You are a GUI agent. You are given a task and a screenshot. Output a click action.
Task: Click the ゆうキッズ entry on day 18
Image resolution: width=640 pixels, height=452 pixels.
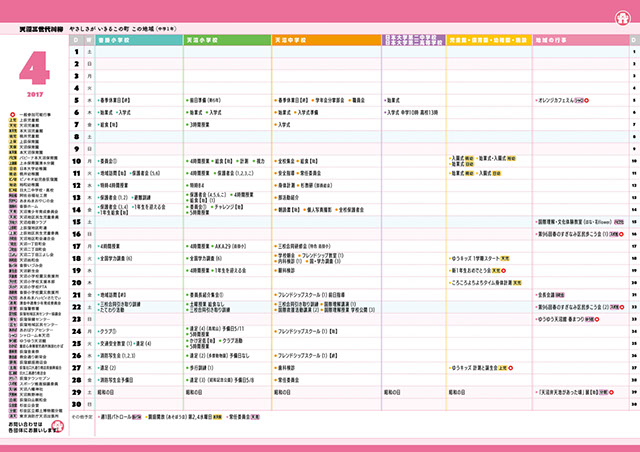tap(479, 258)
